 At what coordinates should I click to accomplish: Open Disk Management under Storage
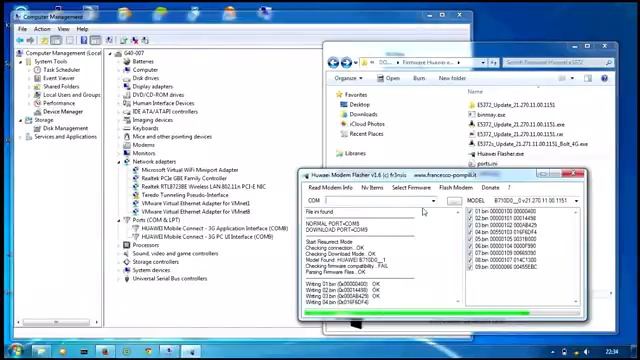[x=65, y=128]
